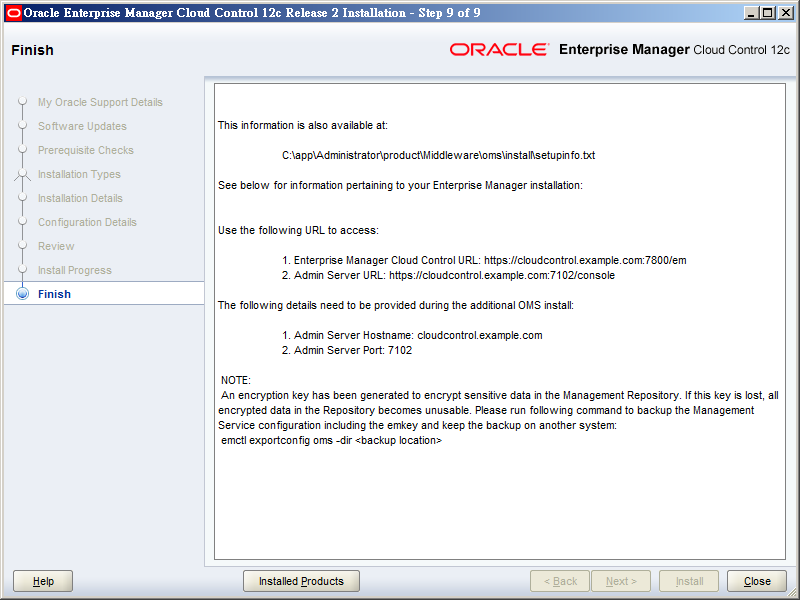The image size is (800, 600).
Task: Select the Finish step in sidebar
Action: click(x=54, y=294)
